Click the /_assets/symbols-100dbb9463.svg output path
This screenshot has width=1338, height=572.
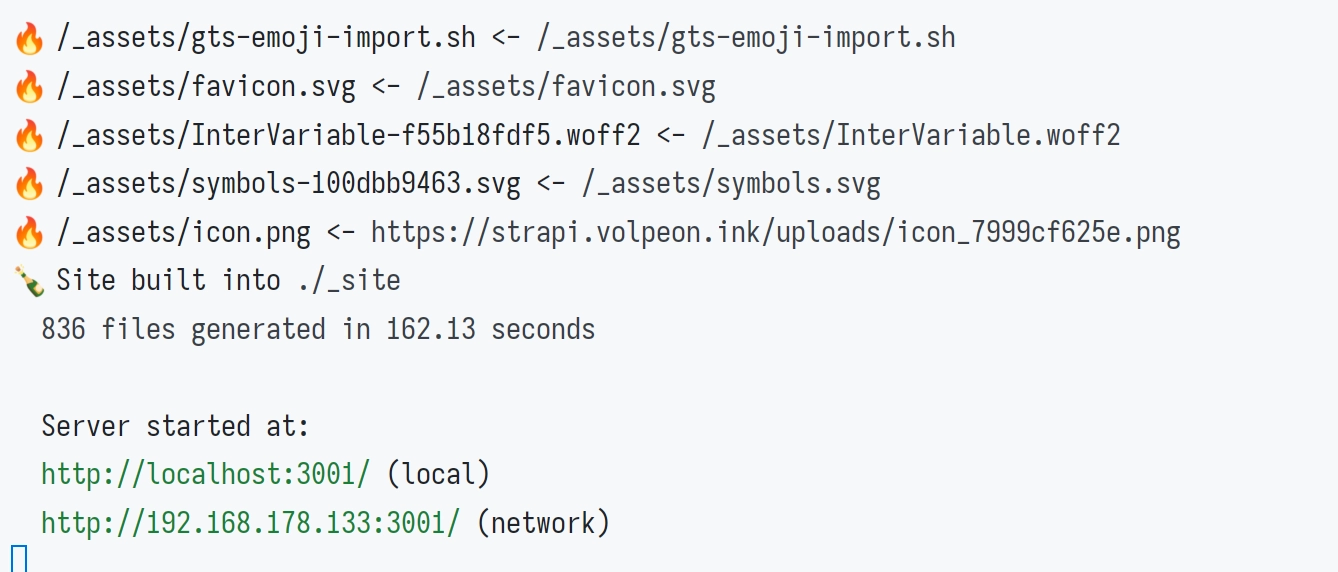[x=289, y=184]
